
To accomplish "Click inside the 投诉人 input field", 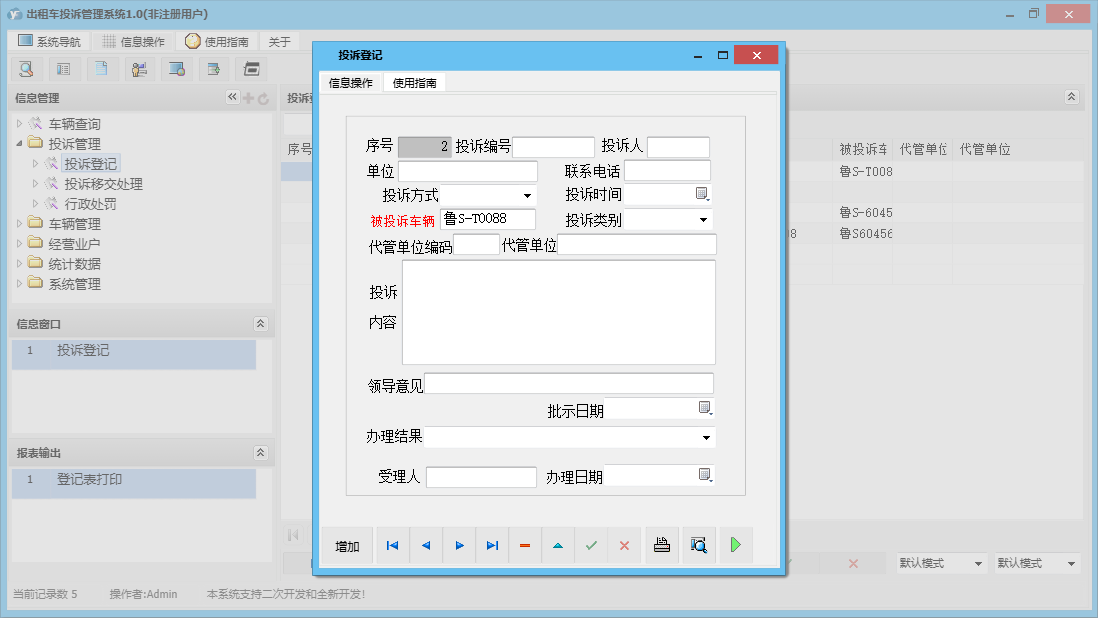I will pos(679,146).
